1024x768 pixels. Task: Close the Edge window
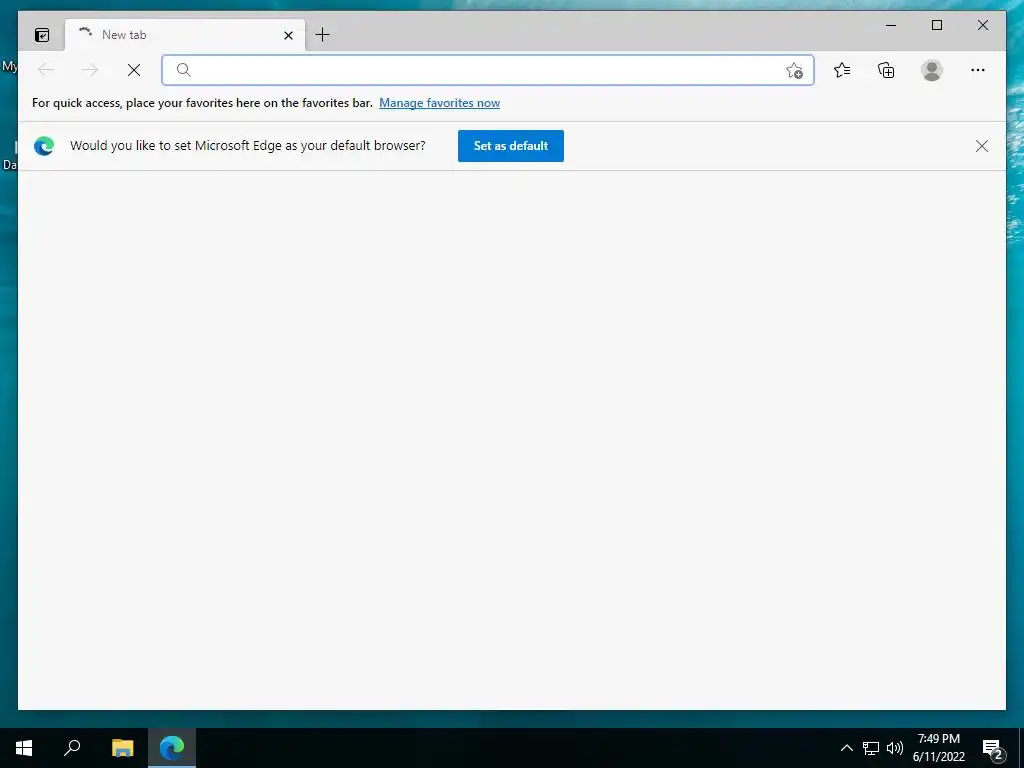click(x=983, y=25)
